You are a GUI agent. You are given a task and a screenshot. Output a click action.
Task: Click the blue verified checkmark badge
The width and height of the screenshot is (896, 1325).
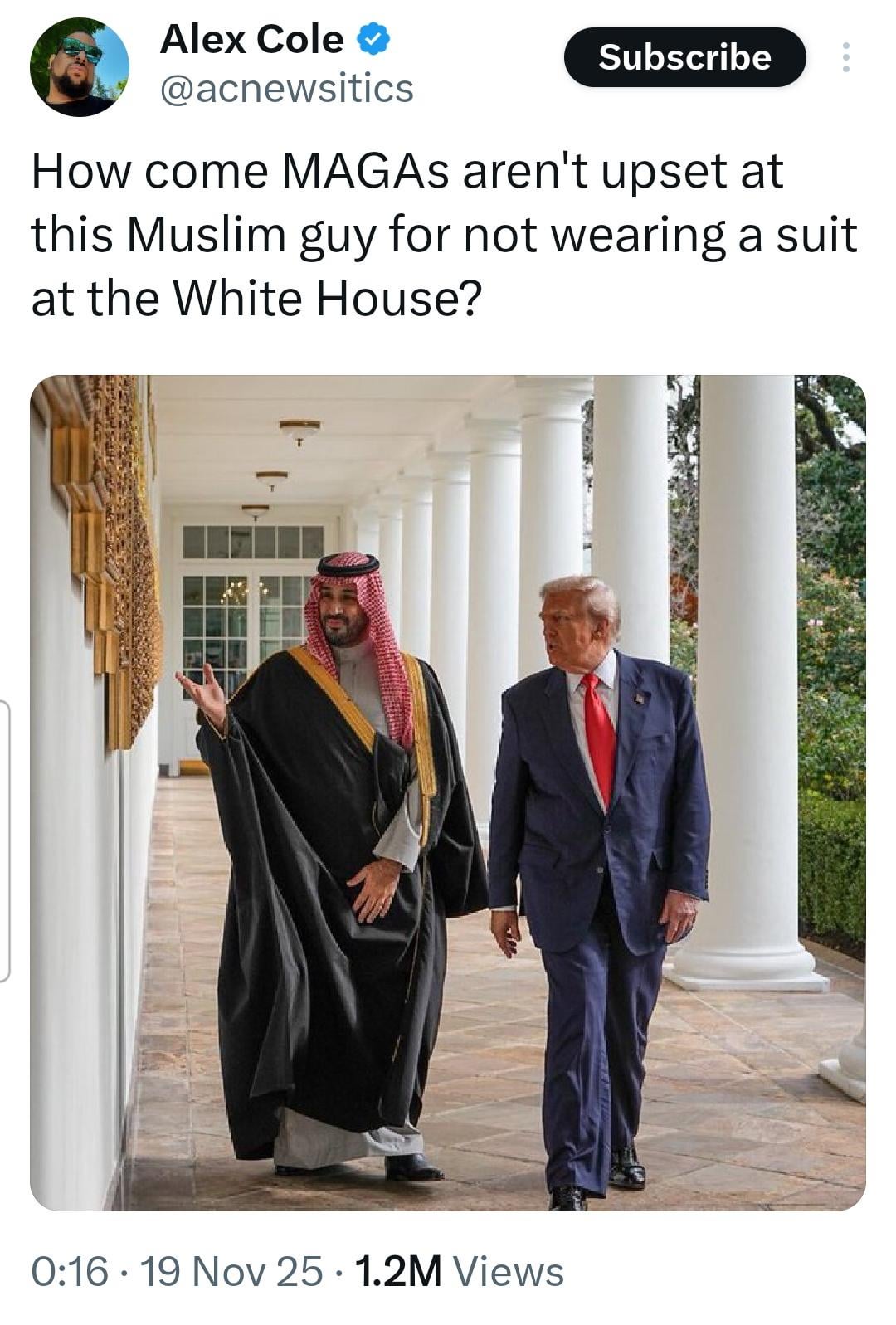pyautogui.click(x=374, y=40)
